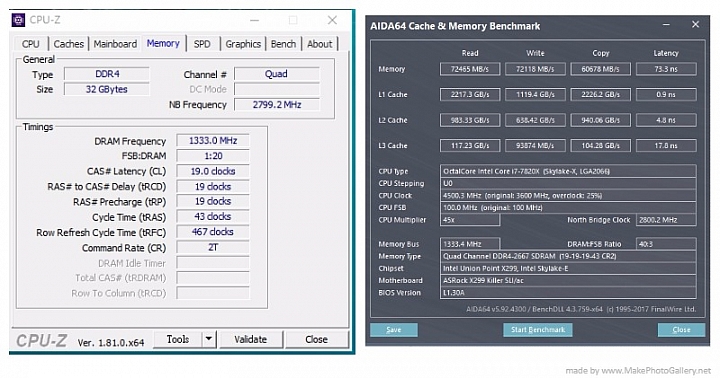
Task: Click L2 Cache Read 983.33 GB/s result
Action: (470, 120)
